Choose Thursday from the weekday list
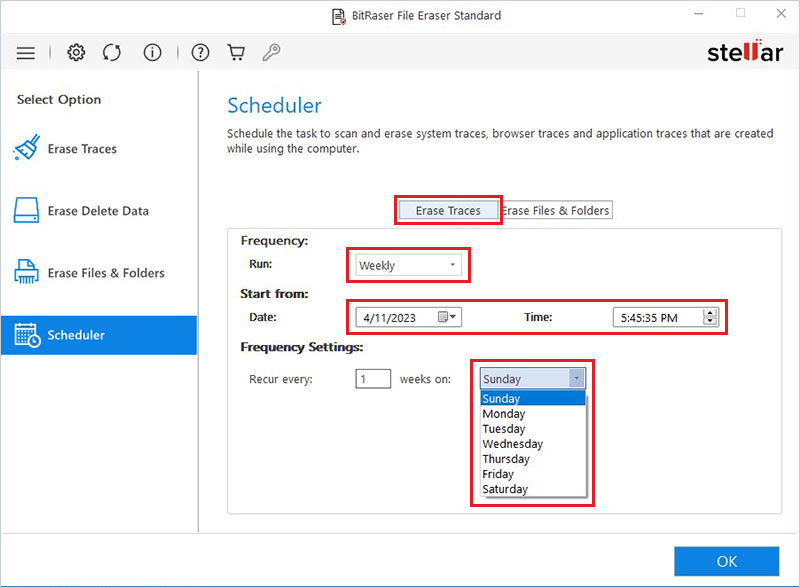 (533, 459)
